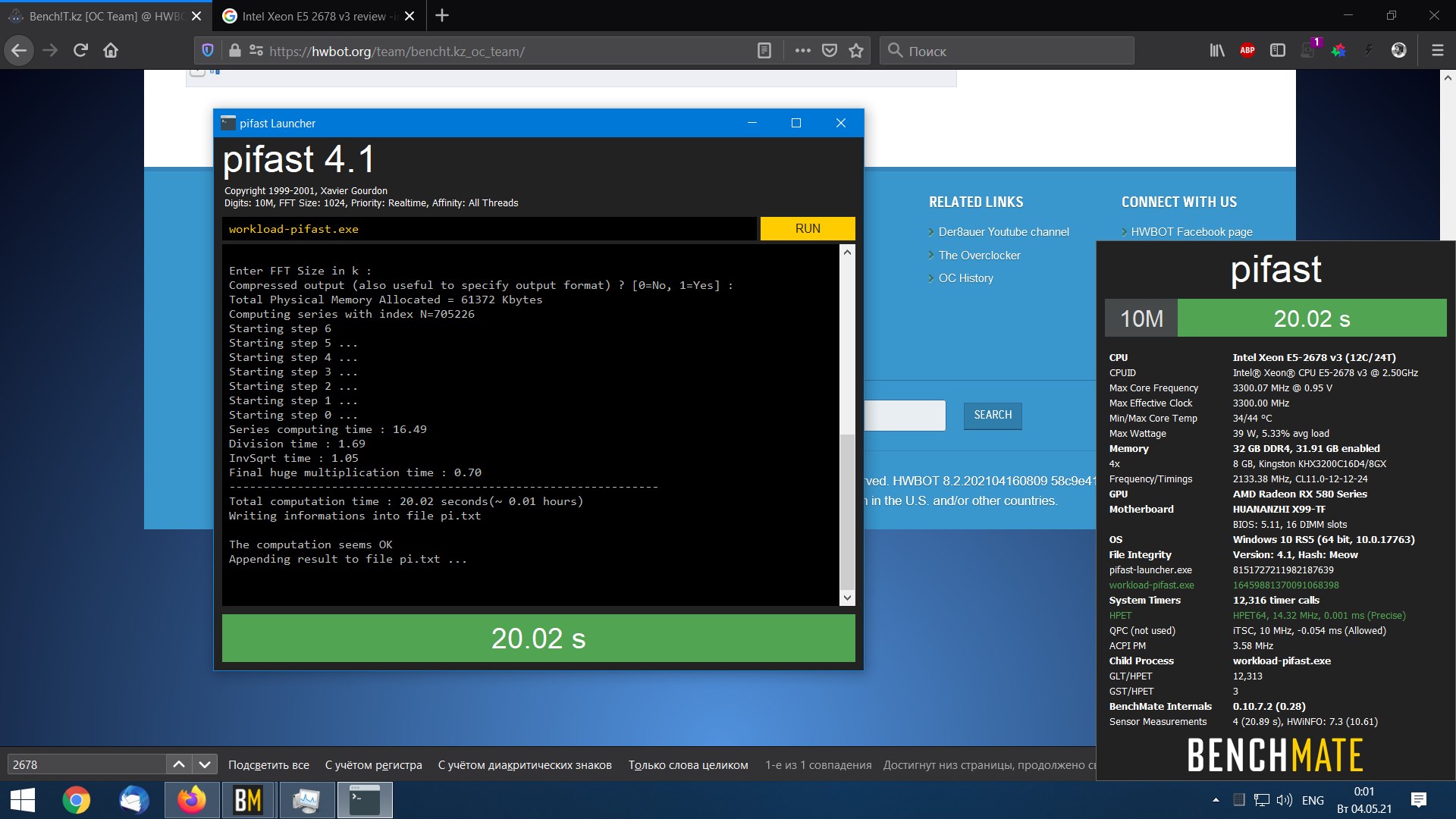The height and width of the screenshot is (819, 1456).
Task: Open a new browser tab
Action: click(442, 15)
